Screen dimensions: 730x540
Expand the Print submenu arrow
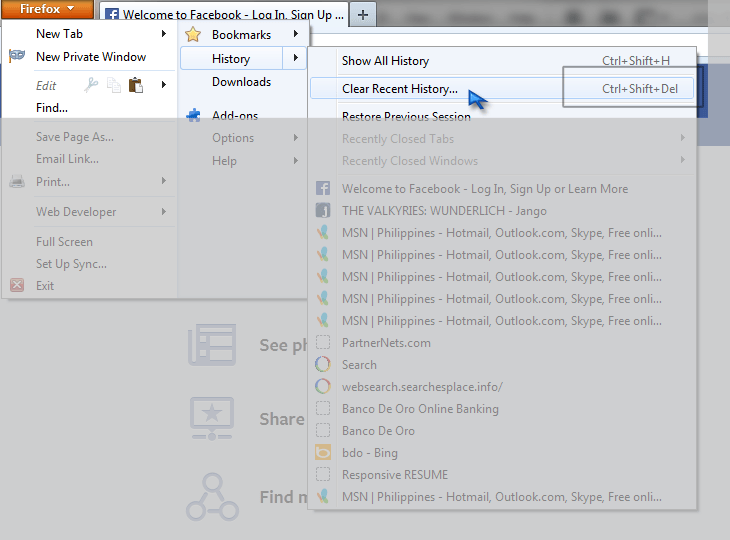point(164,181)
